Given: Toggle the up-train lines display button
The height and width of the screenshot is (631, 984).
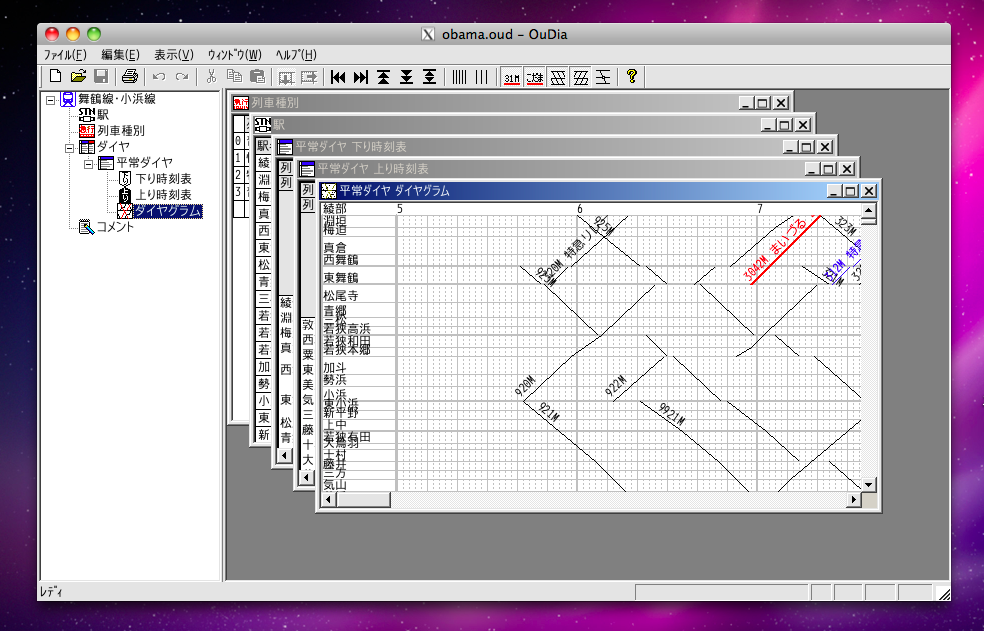Looking at the screenshot, I should pos(580,76).
